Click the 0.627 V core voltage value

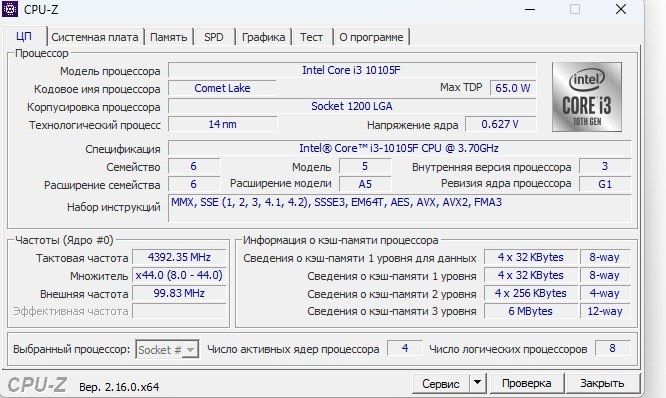point(500,124)
